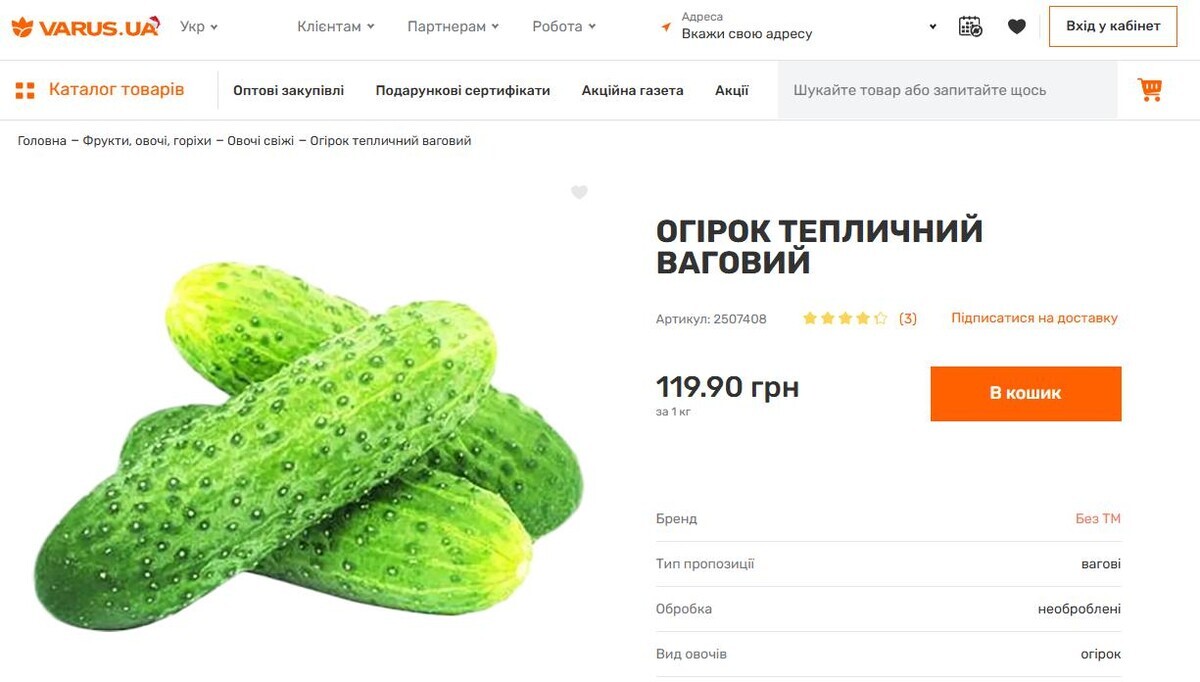Expand the Укр language dropdown

pyautogui.click(x=199, y=27)
